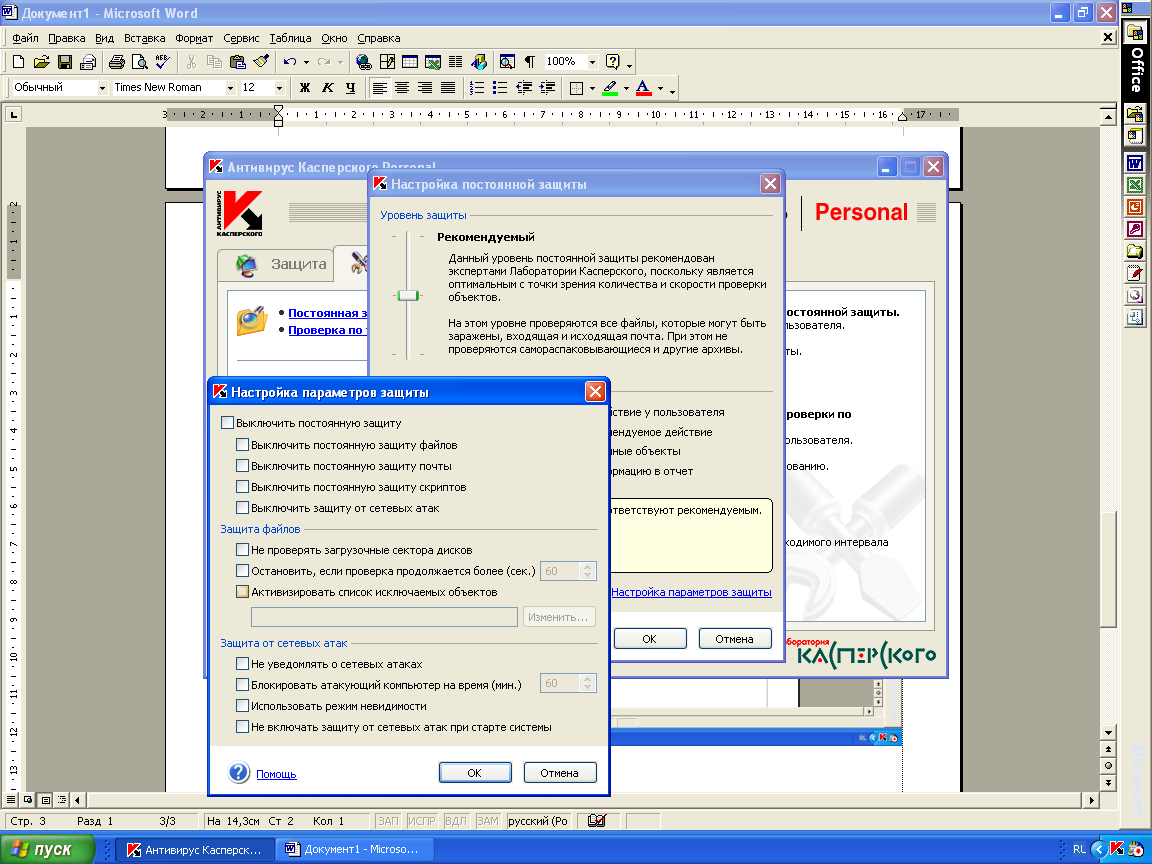Insert hyperlink globe icon
This screenshot has height=864, width=1152.
pos(363,62)
